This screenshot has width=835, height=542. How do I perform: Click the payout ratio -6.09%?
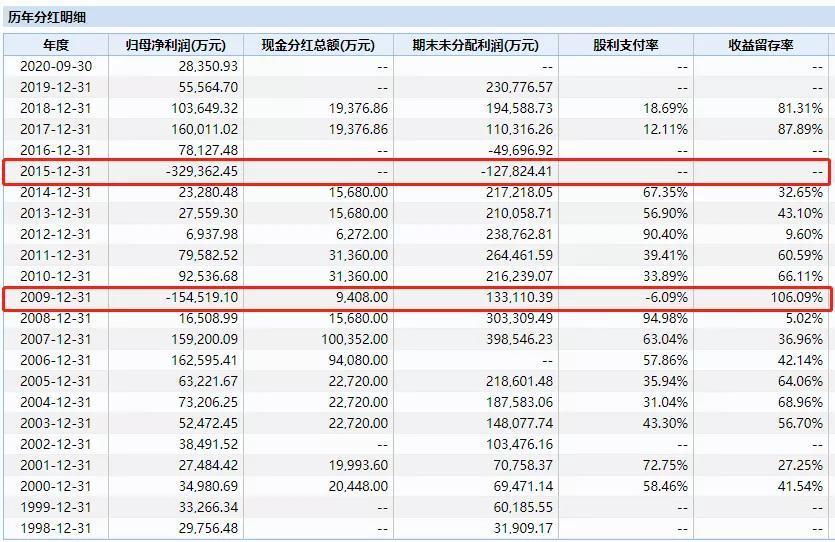[x=666, y=297]
